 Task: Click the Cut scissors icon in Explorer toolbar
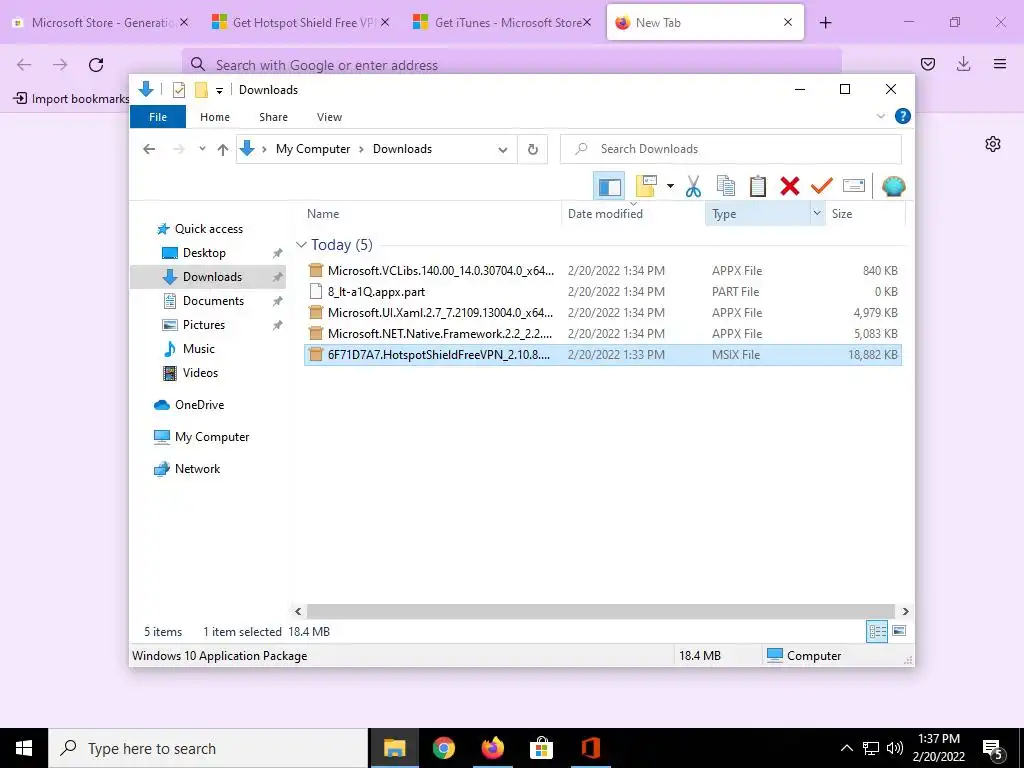coord(693,186)
